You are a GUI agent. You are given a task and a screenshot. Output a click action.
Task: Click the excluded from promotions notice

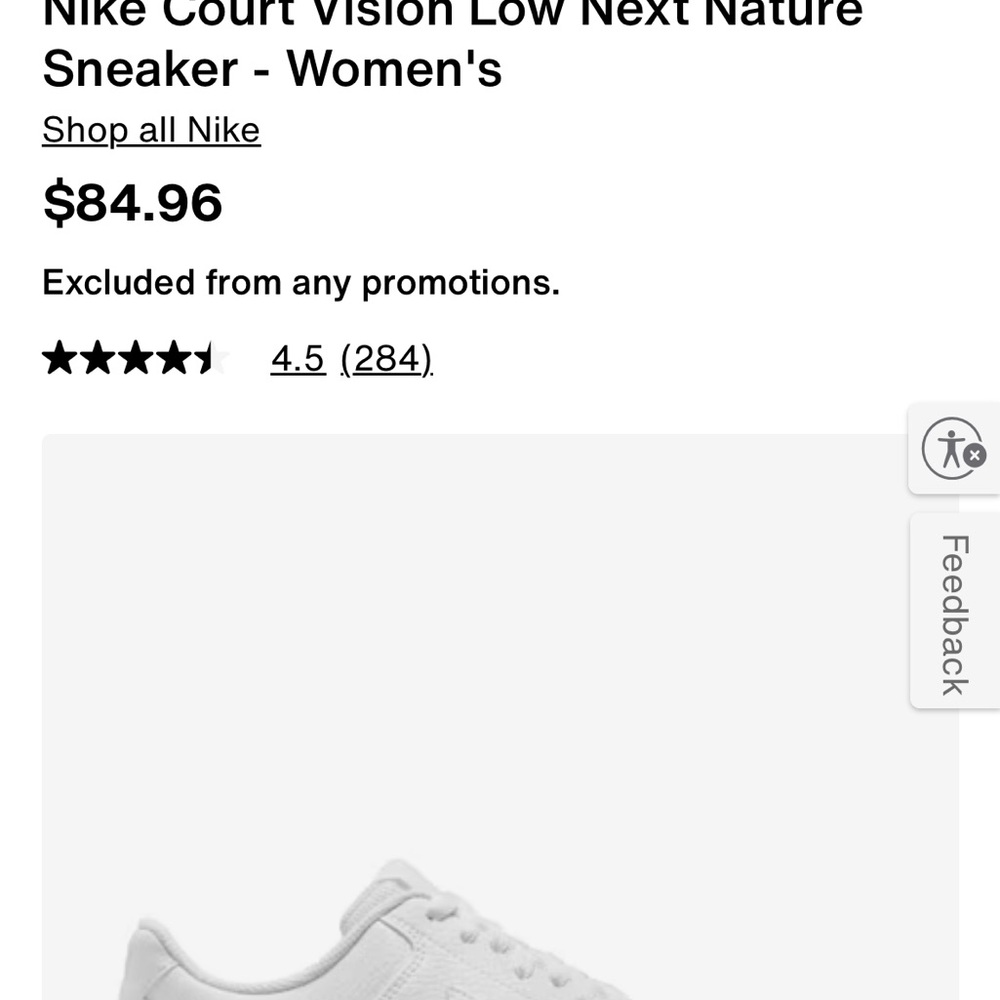click(300, 283)
